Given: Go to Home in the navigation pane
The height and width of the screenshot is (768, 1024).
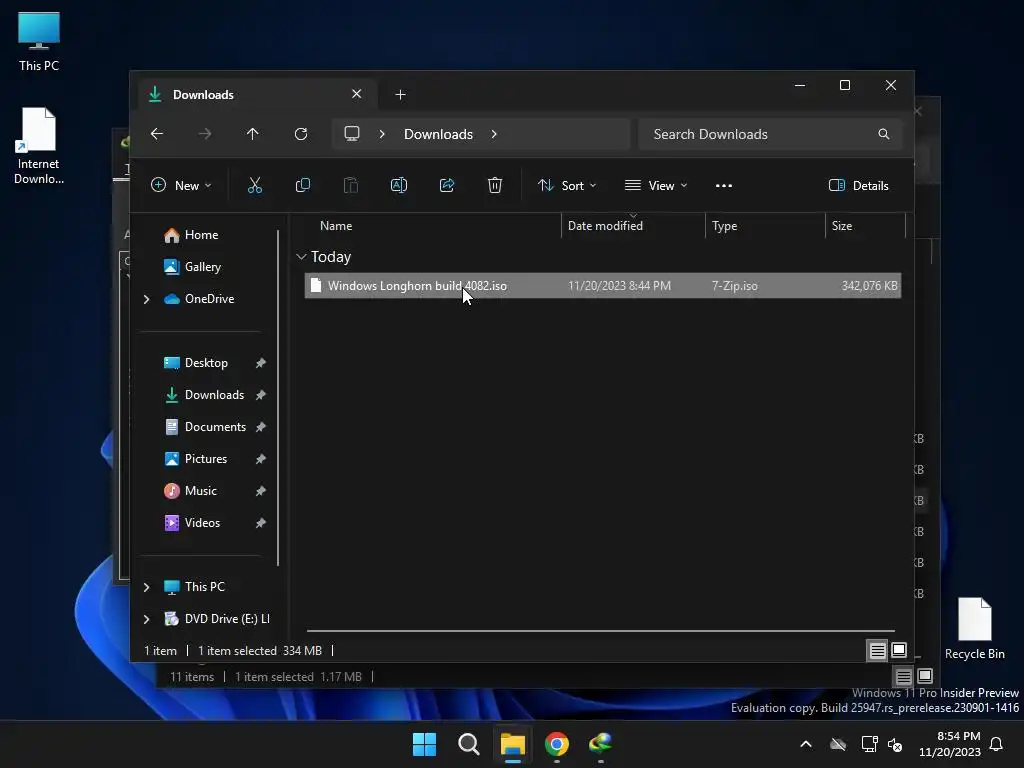Looking at the screenshot, I should (x=201, y=235).
